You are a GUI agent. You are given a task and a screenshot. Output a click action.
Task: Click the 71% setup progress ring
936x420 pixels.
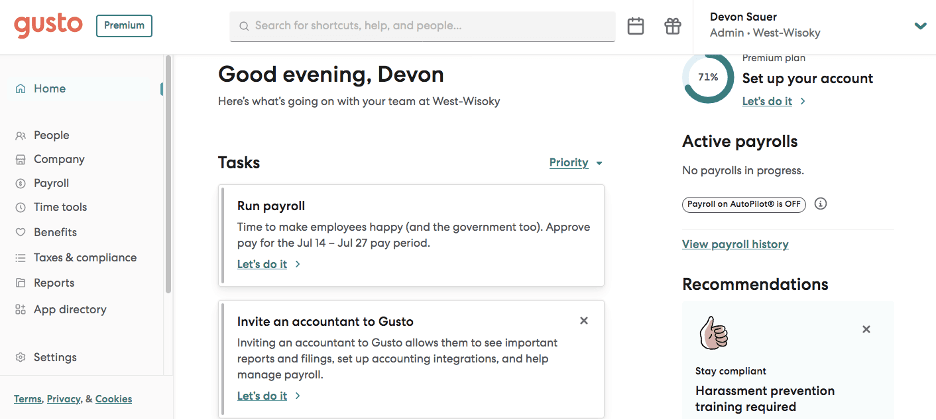[708, 77]
